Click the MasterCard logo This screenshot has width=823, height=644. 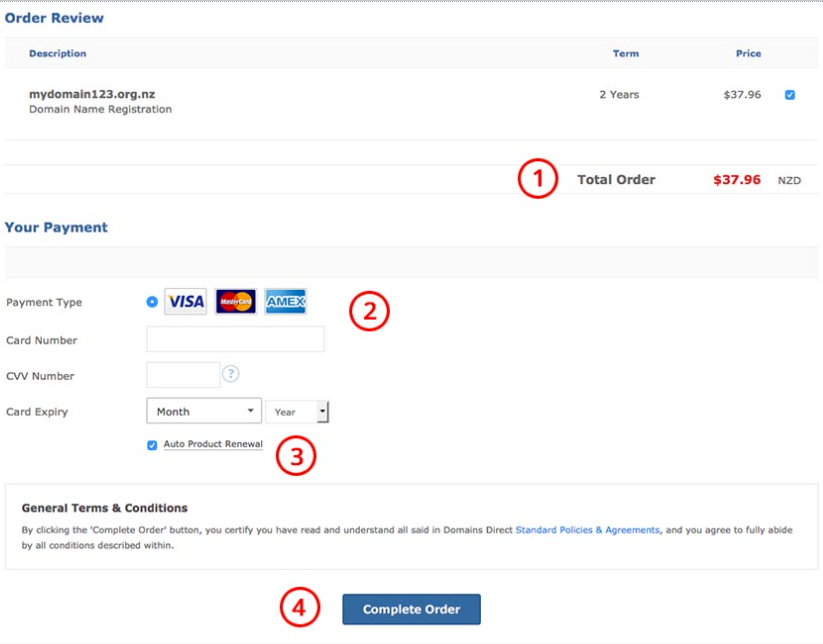(236, 301)
